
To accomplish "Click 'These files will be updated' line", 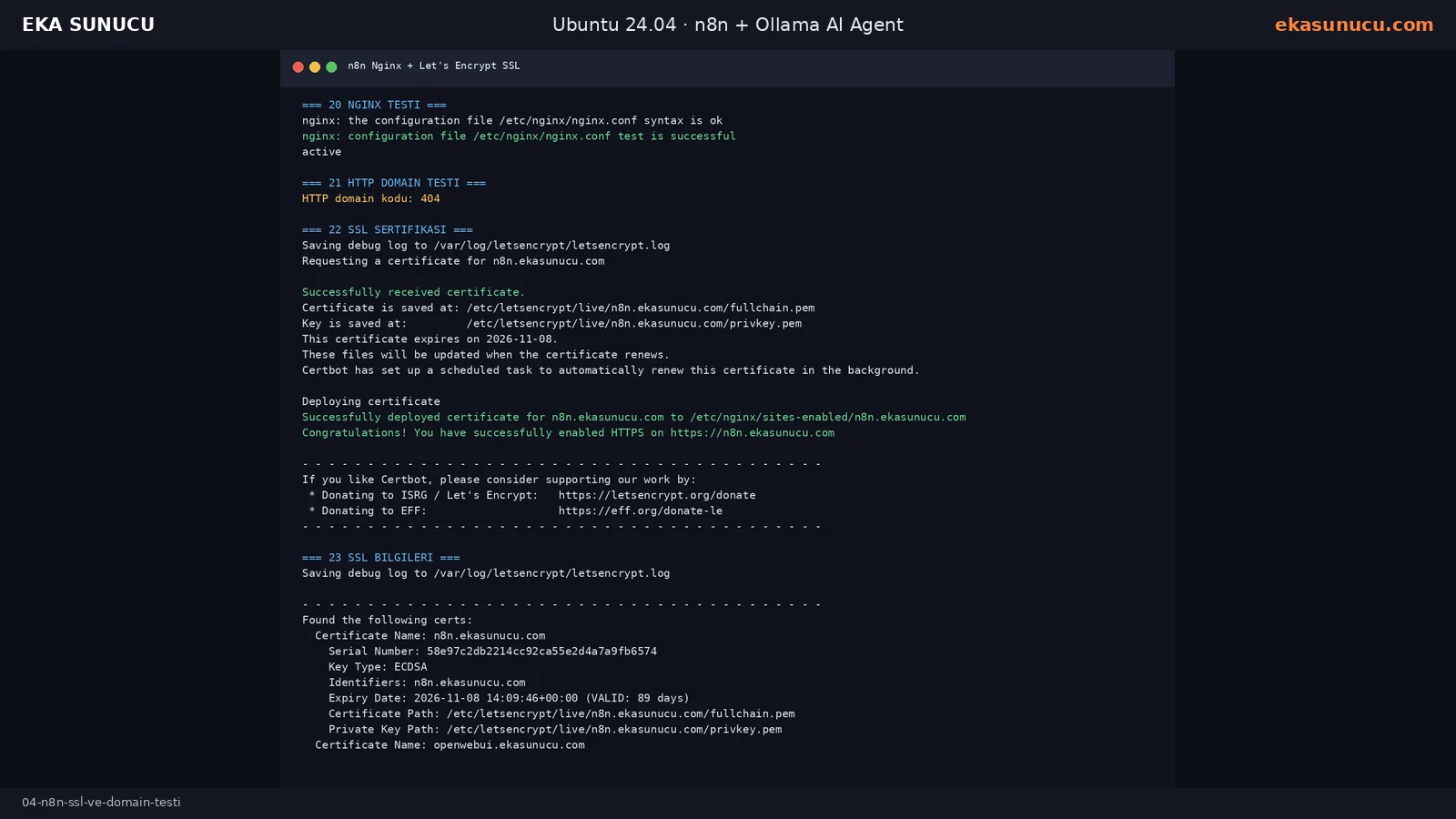I will pyautogui.click(x=486, y=354).
